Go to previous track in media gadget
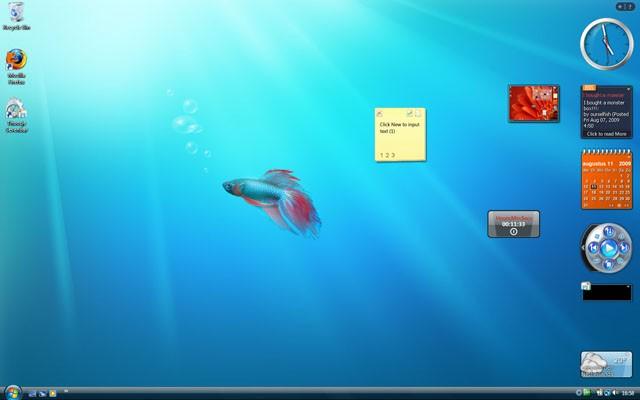This screenshot has width=640, height=400. click(x=594, y=248)
